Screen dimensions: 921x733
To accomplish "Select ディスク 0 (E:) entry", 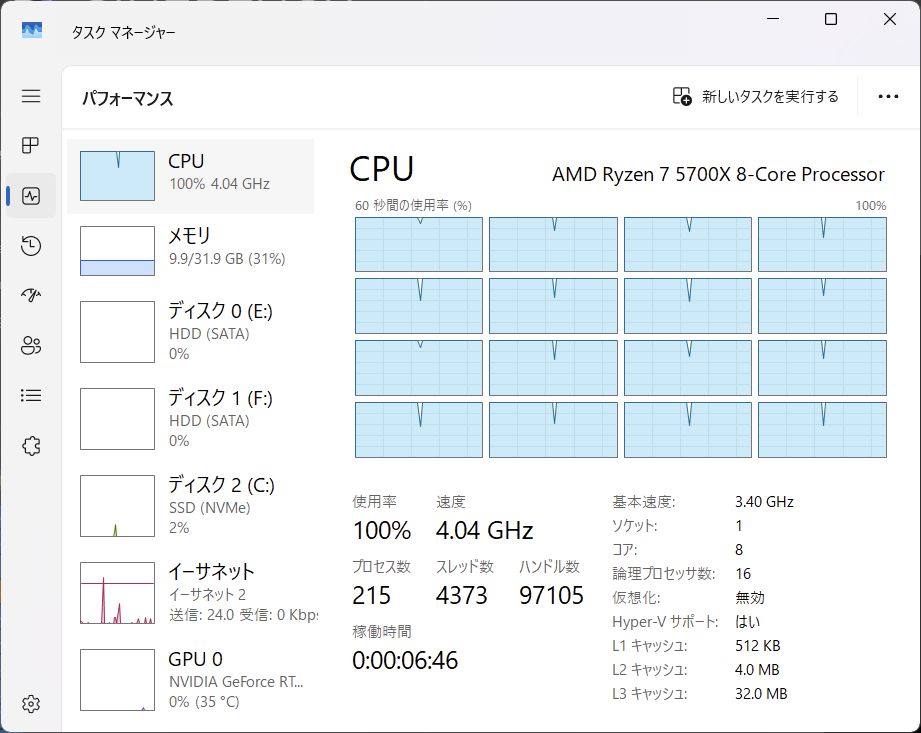I will 191,332.
